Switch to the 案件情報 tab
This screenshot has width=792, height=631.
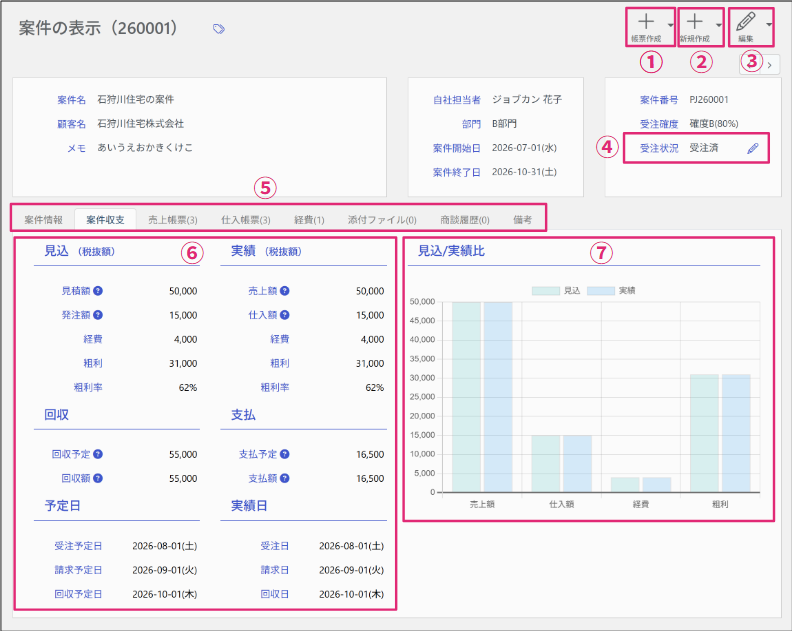[43, 220]
